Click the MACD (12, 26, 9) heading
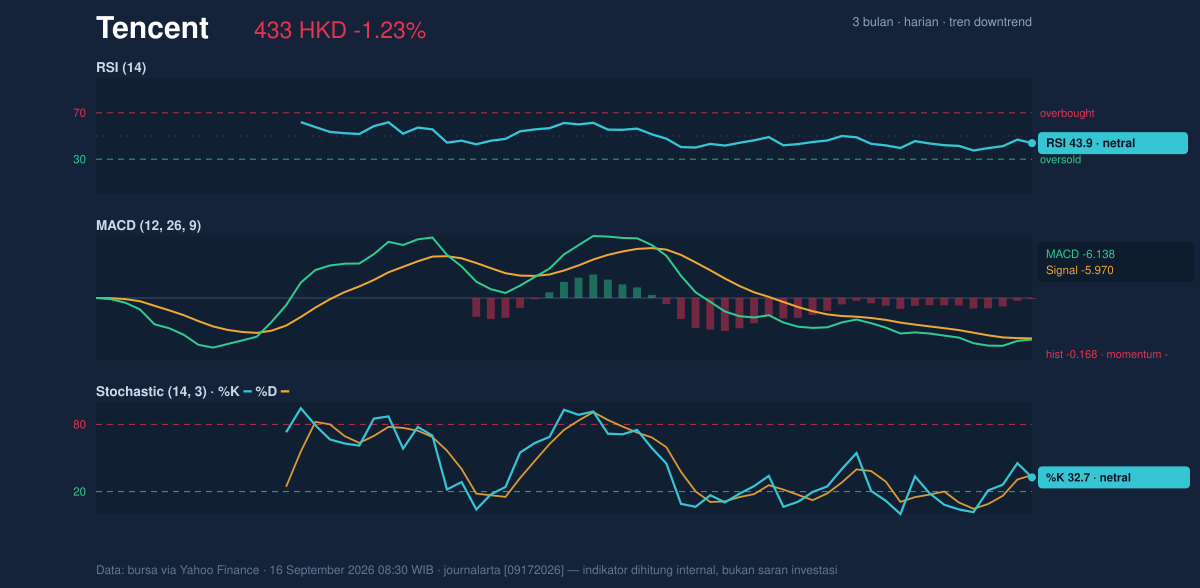 (148, 226)
